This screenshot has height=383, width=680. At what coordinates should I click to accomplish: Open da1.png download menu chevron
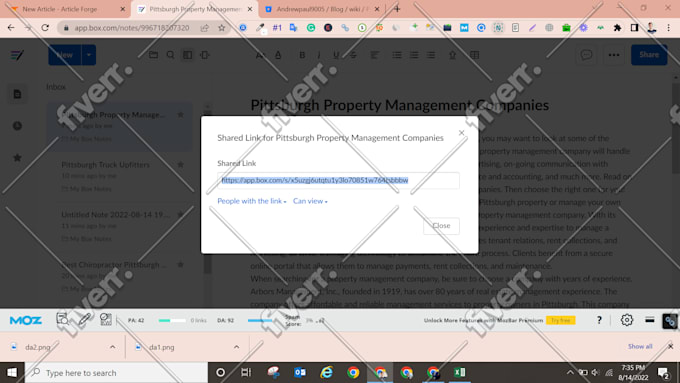236,347
